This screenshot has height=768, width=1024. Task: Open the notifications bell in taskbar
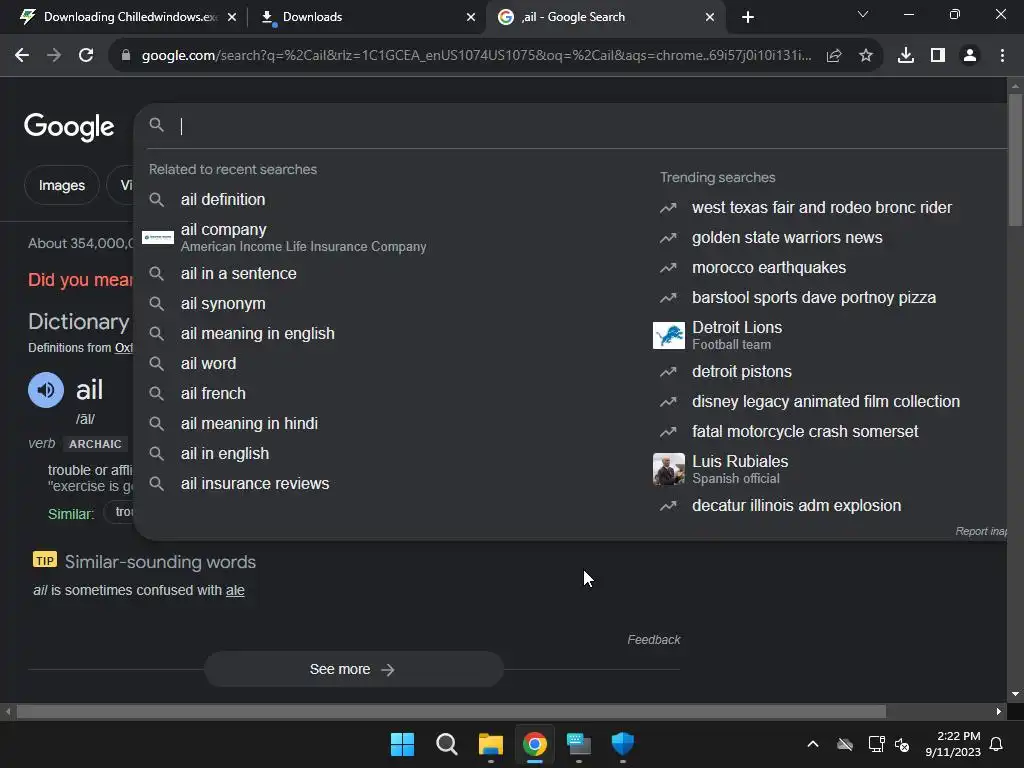[997, 744]
